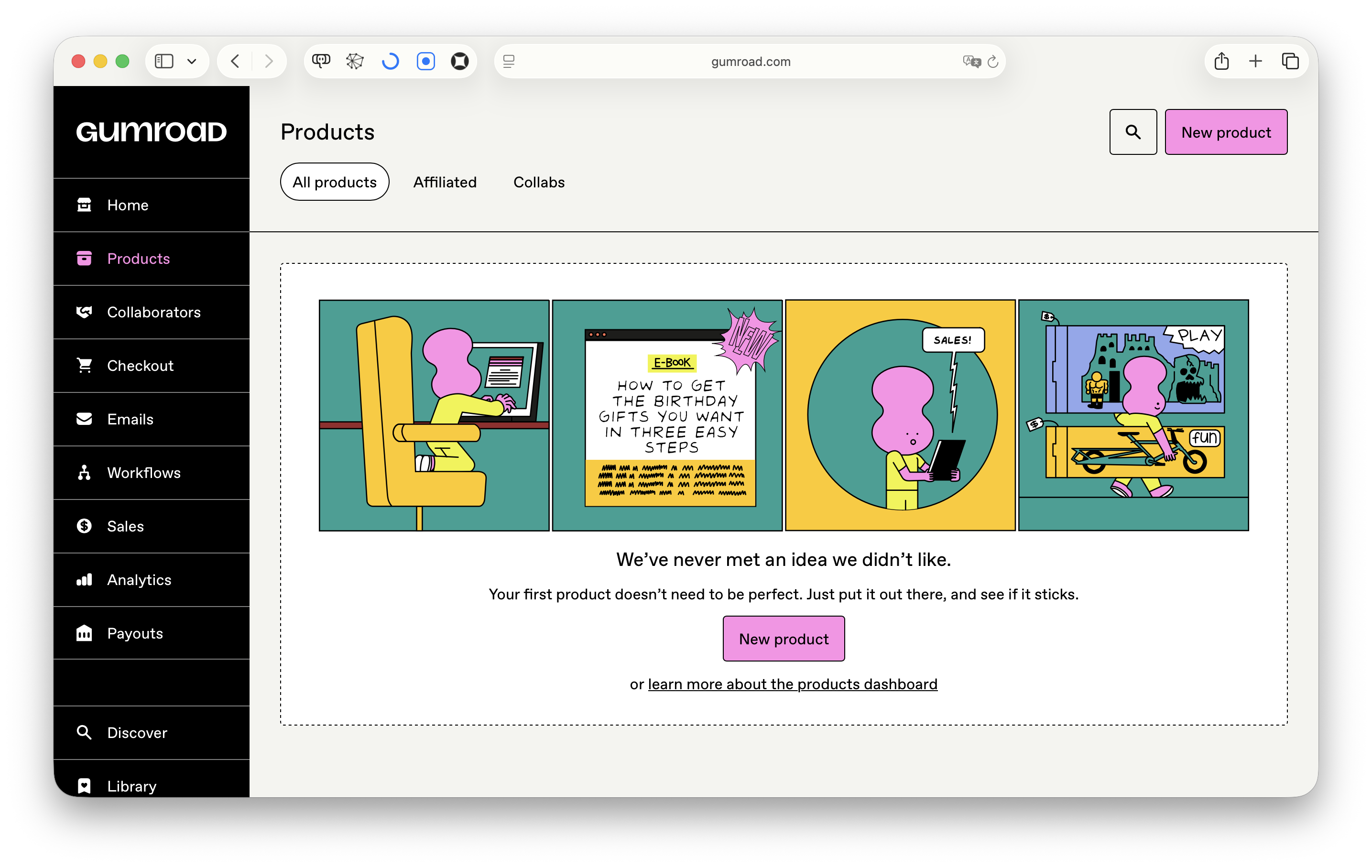Click the top-right New product button
The image size is (1372, 868).
(1226, 132)
